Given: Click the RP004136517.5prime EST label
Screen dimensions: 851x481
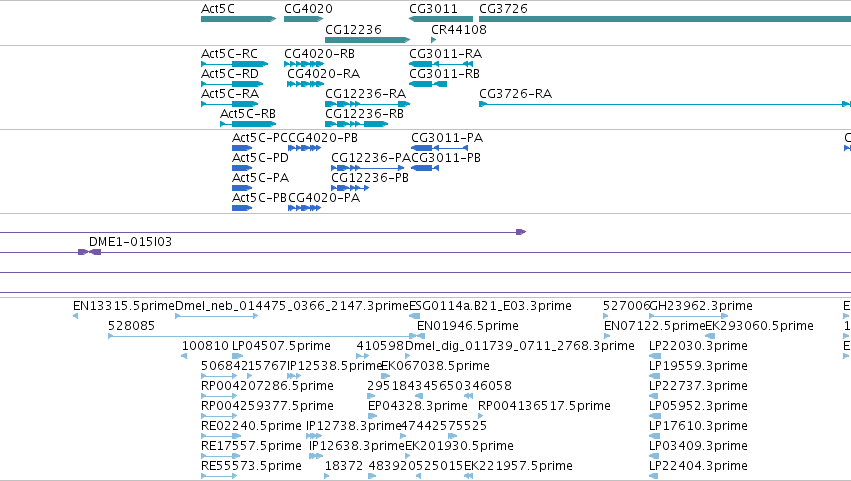Looking at the screenshot, I should point(544,407).
